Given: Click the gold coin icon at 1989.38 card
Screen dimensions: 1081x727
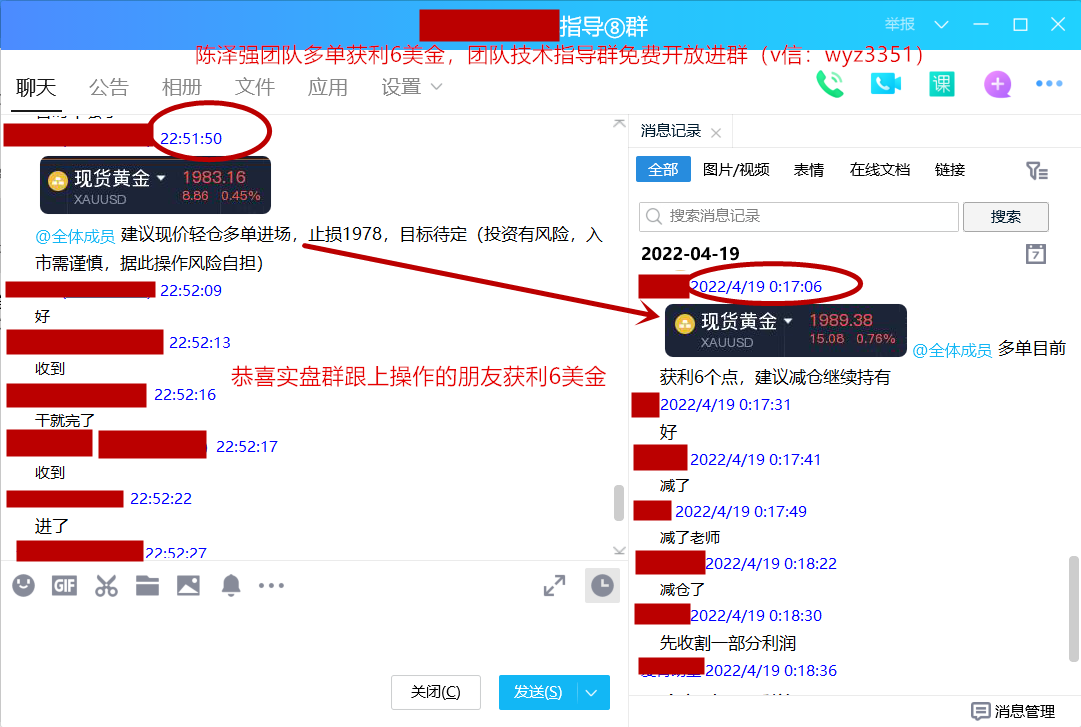Looking at the screenshot, I should 685,324.
